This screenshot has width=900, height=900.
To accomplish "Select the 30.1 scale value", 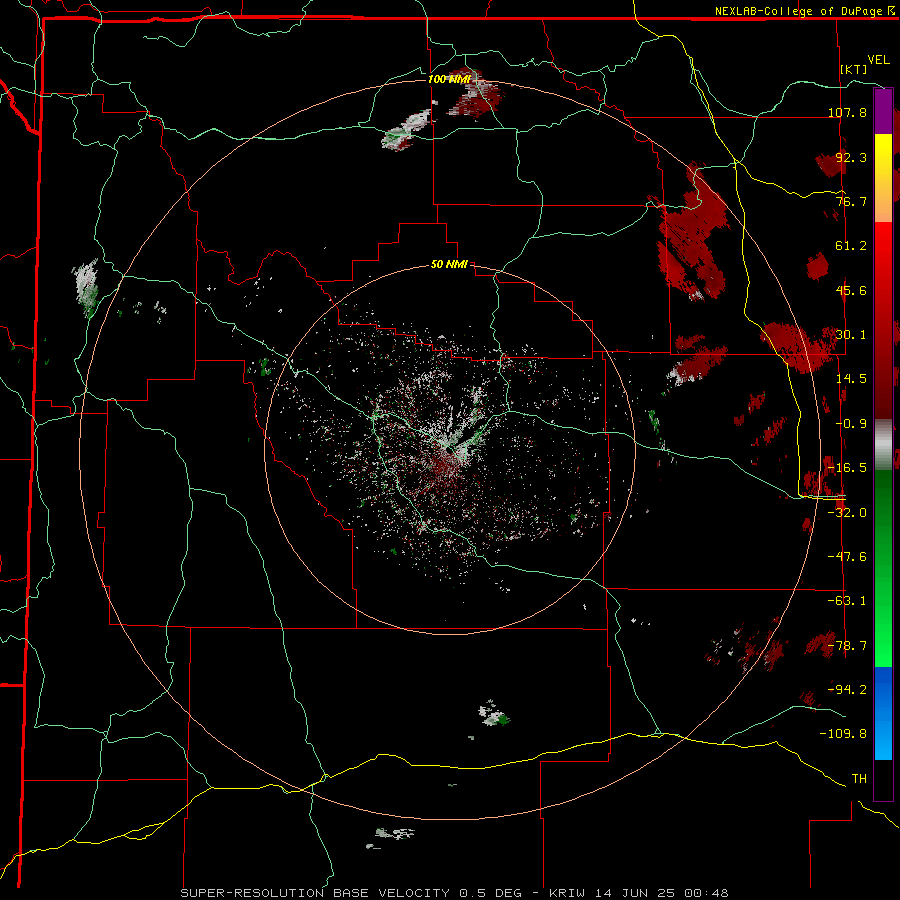I will (x=851, y=335).
